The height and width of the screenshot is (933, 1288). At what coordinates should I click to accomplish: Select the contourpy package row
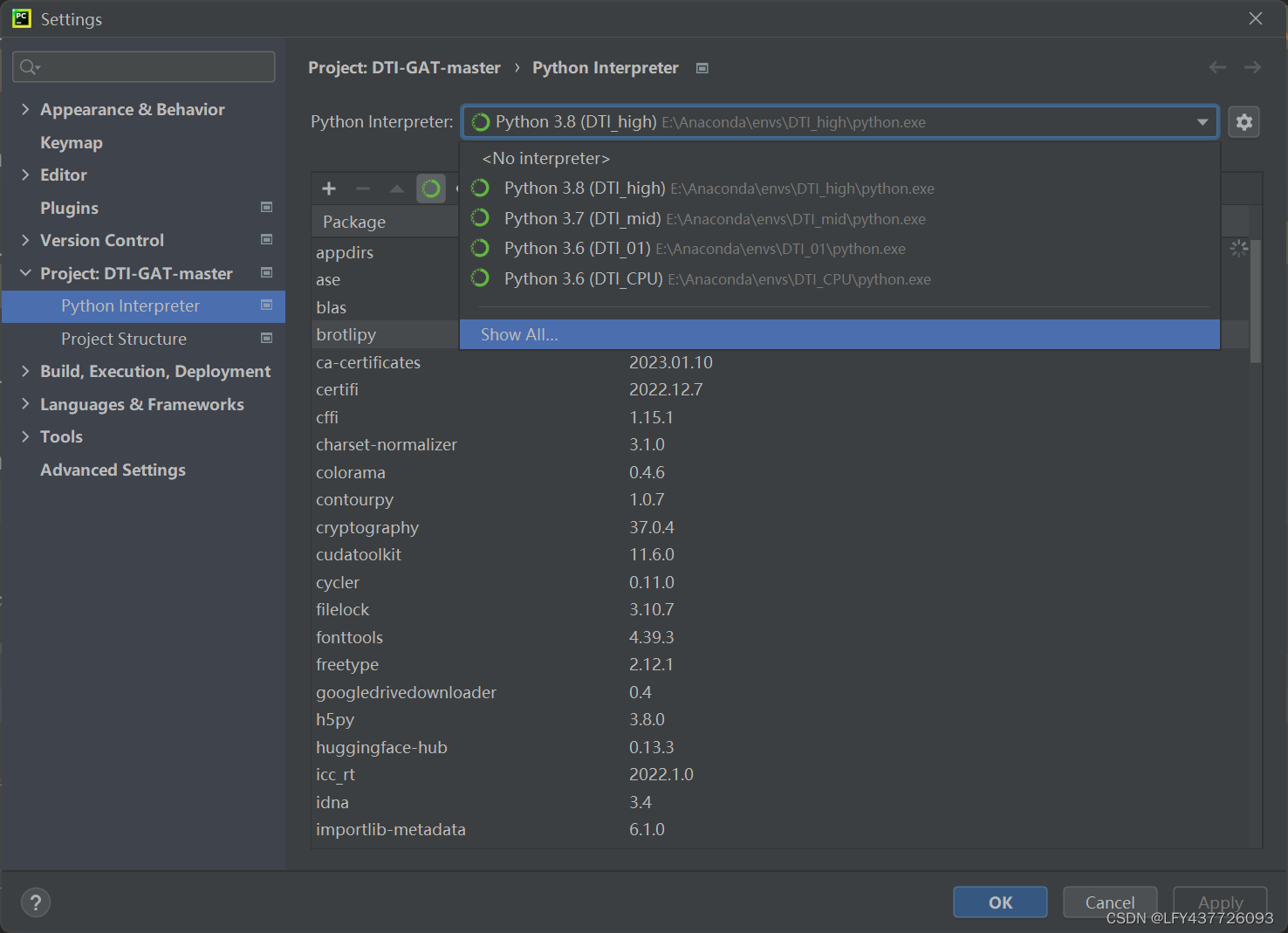[781, 499]
